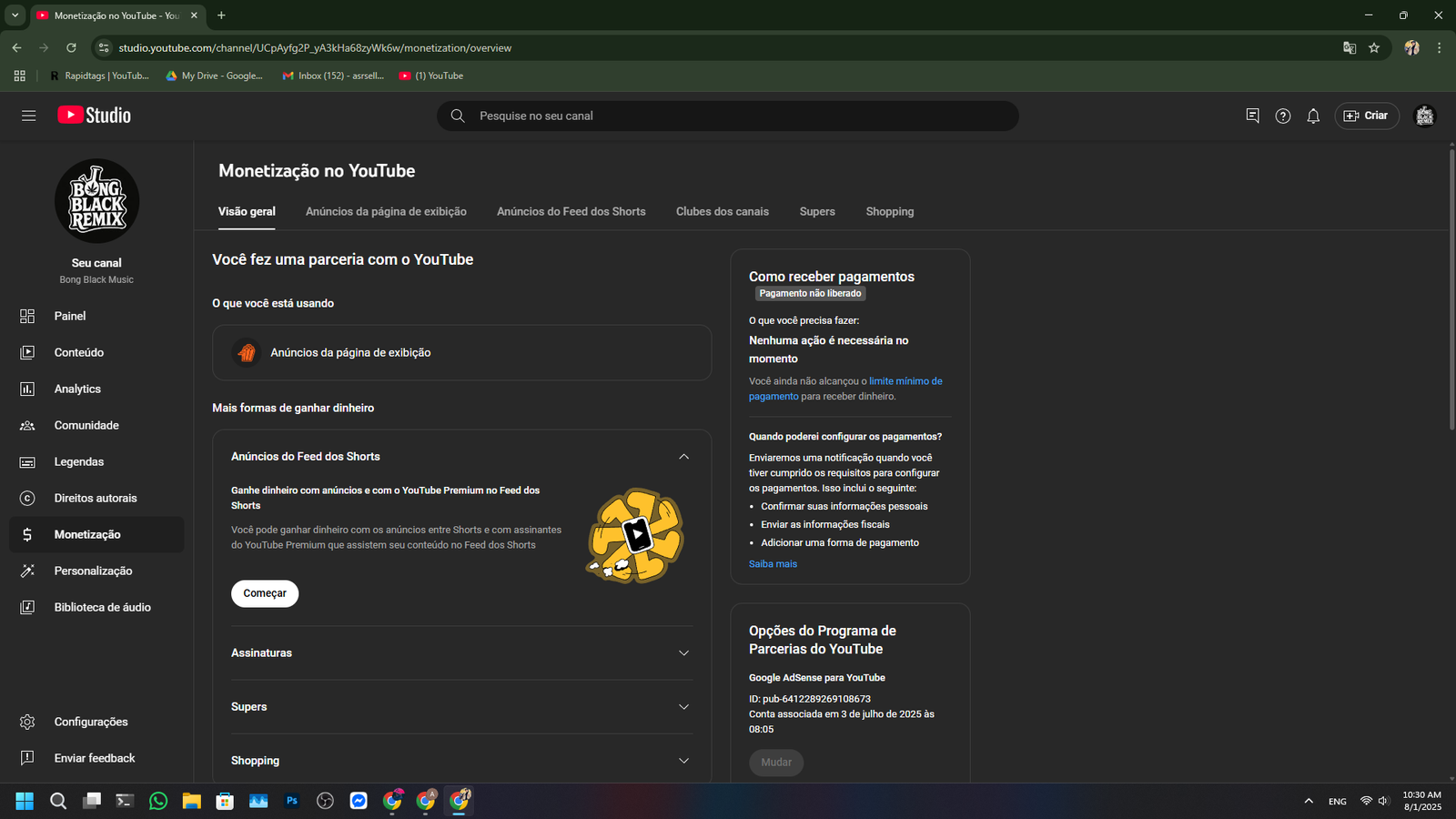
Task: Click the Conteúdo sidebar icon
Action: [x=27, y=352]
